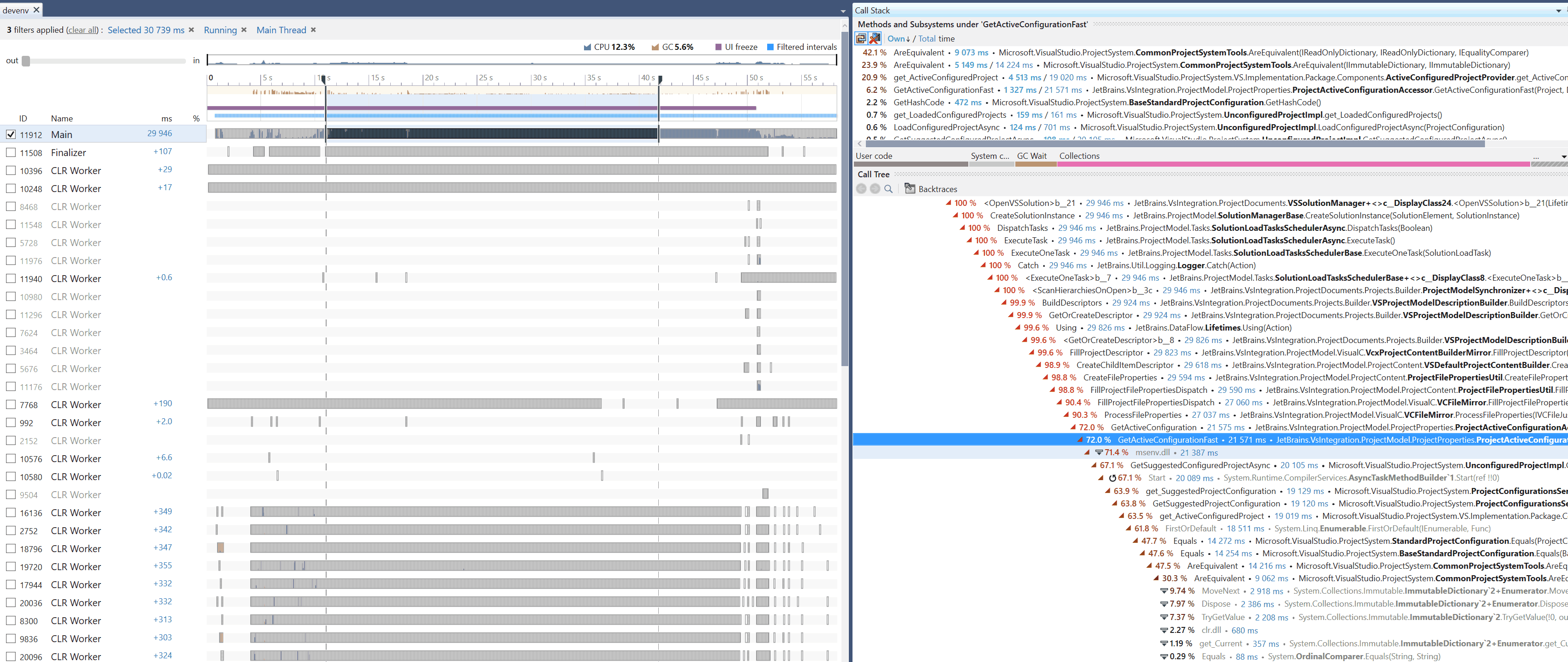1568x662 pixels.
Task: Open the Call Stack panel dropdown arrow
Action: 1558,10
